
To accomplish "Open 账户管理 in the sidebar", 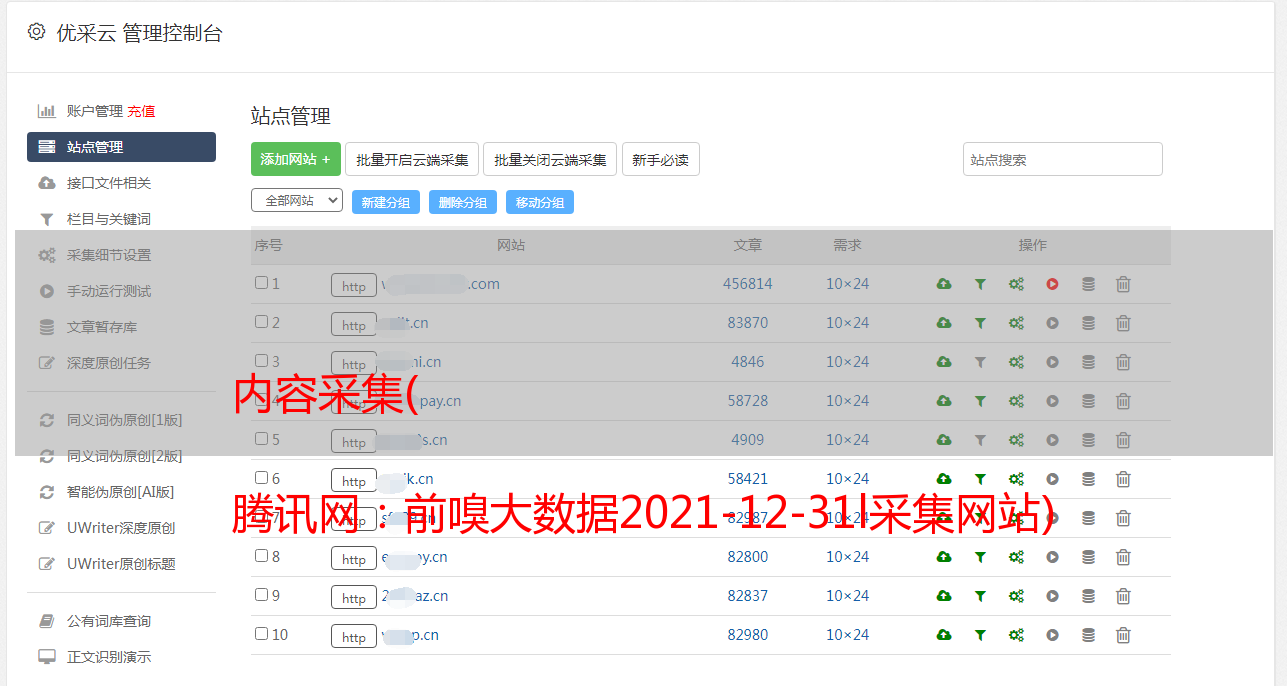I will click(95, 111).
